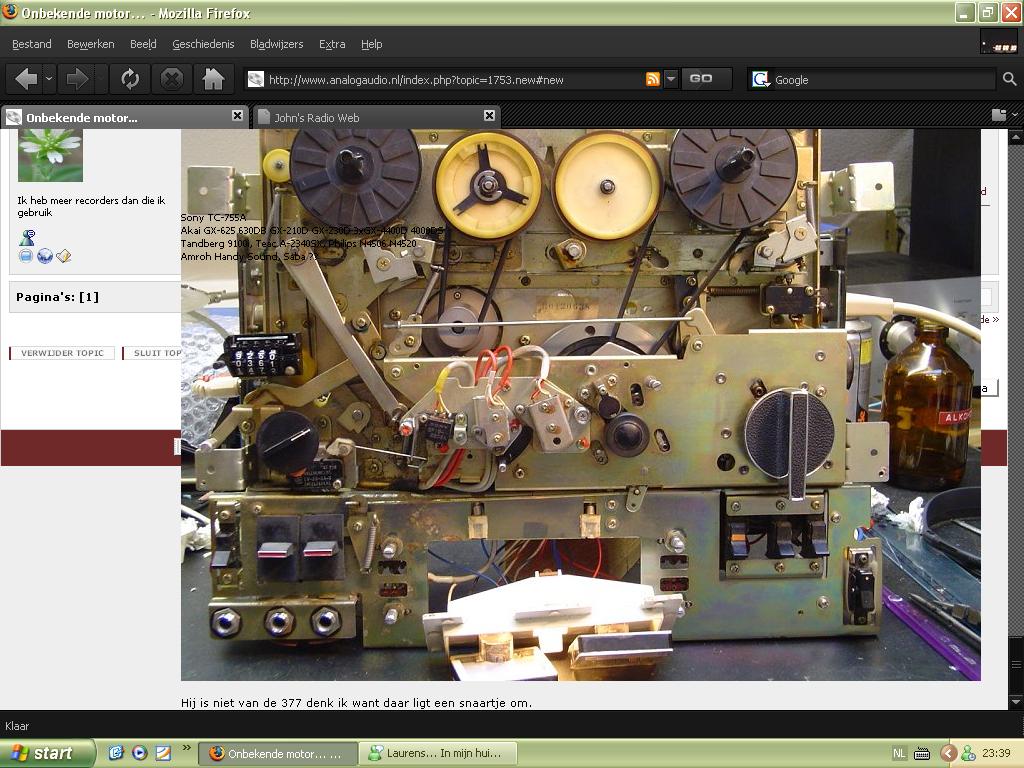Click in the Google search field
Image resolution: width=1024 pixels, height=768 pixels.
click(x=880, y=79)
